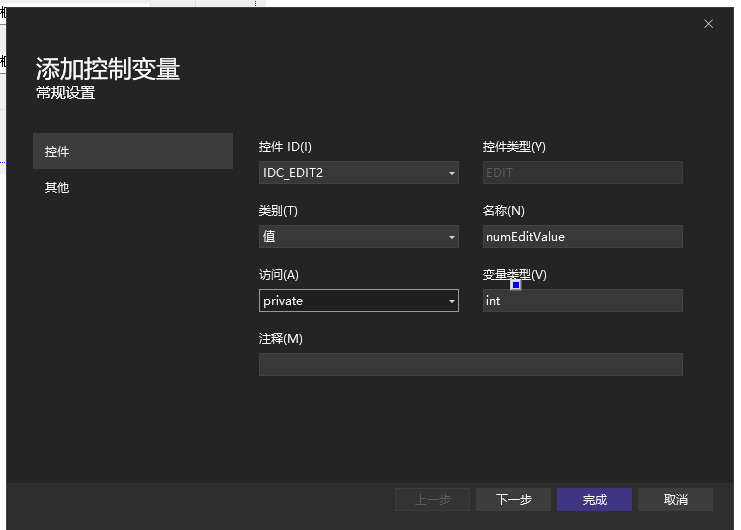The height and width of the screenshot is (530, 741).
Task: Cancel the dialog with 取消 button
Action: pos(675,500)
